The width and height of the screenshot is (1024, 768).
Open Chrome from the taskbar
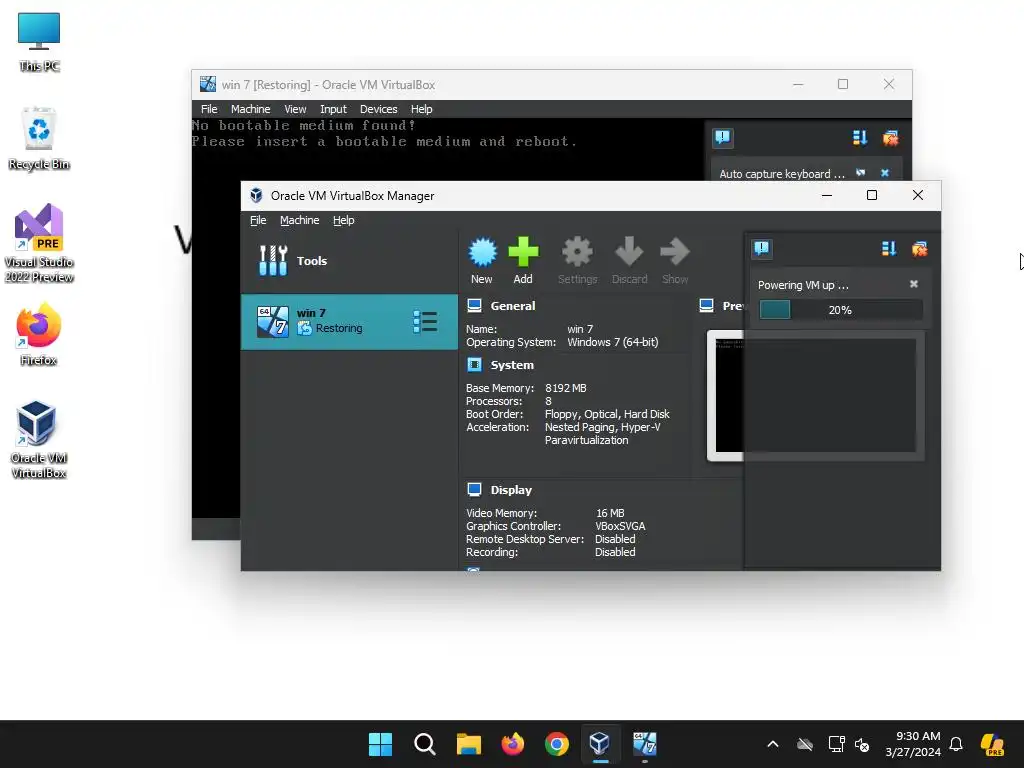(556, 744)
